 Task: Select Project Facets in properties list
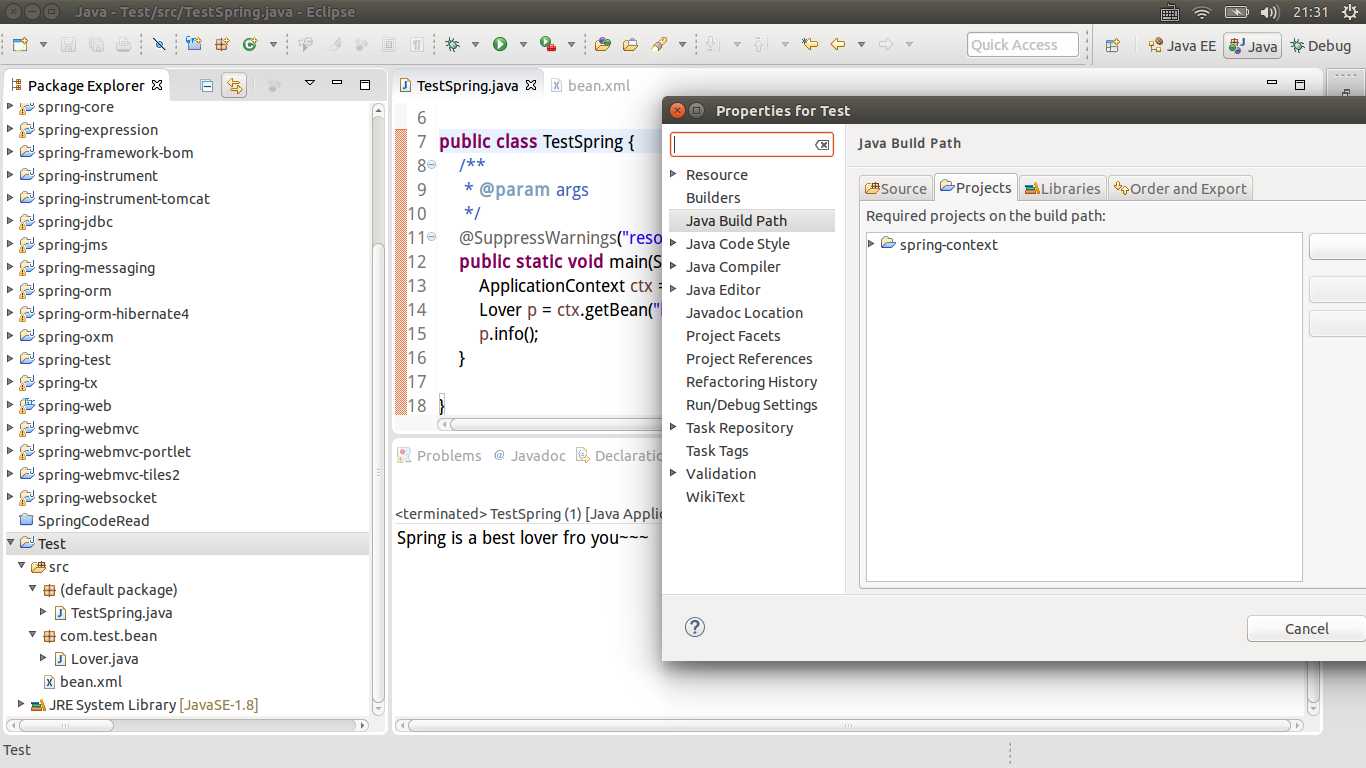coord(733,336)
